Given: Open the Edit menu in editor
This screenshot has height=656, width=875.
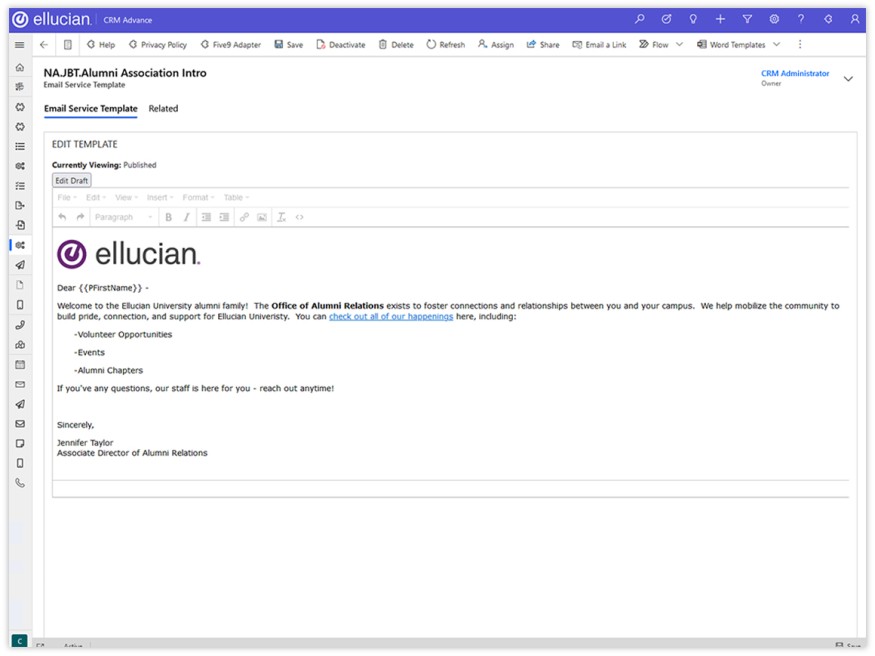Looking at the screenshot, I should (95, 197).
